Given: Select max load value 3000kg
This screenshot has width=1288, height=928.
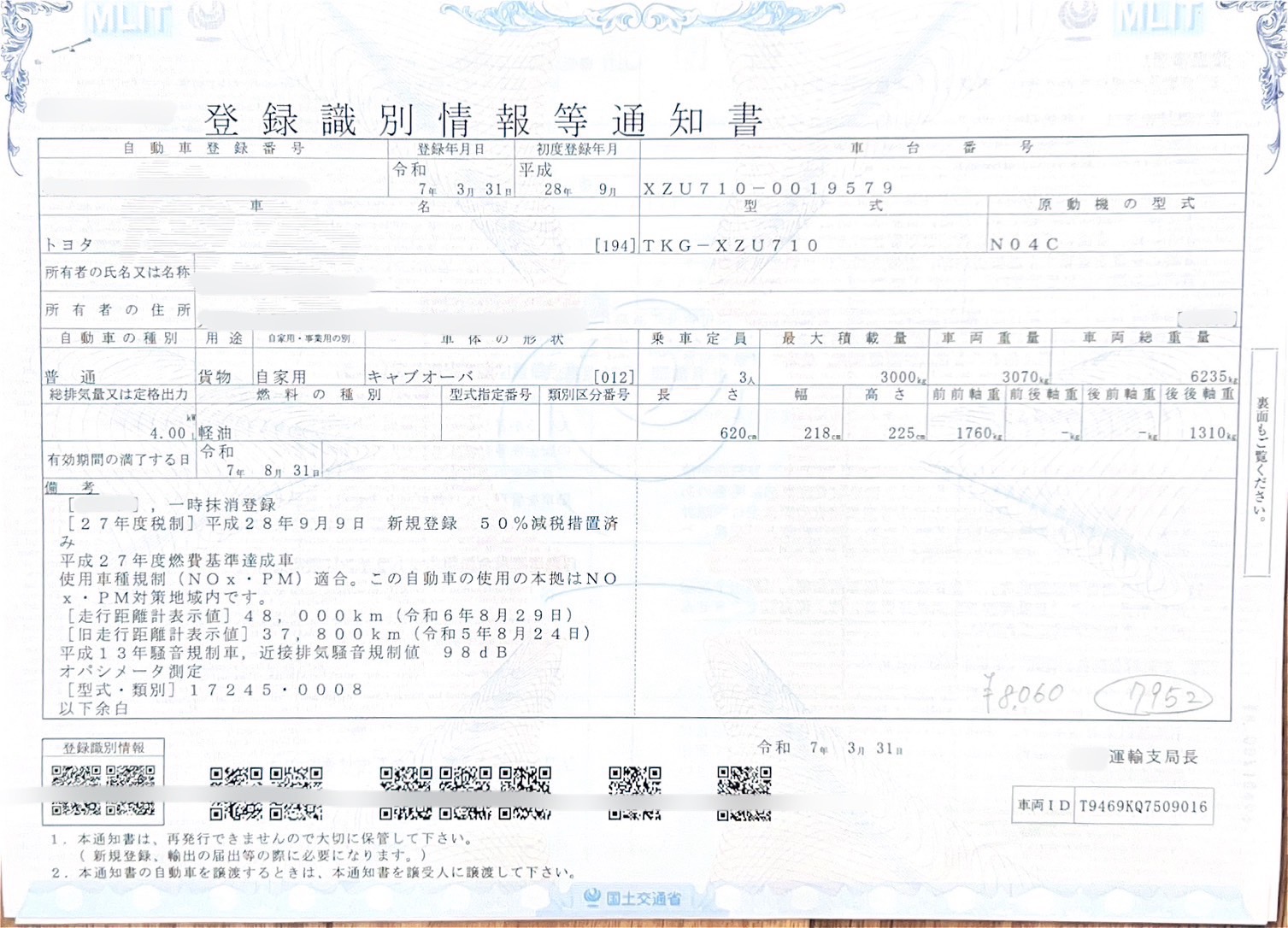Looking at the screenshot, I should 904,378.
